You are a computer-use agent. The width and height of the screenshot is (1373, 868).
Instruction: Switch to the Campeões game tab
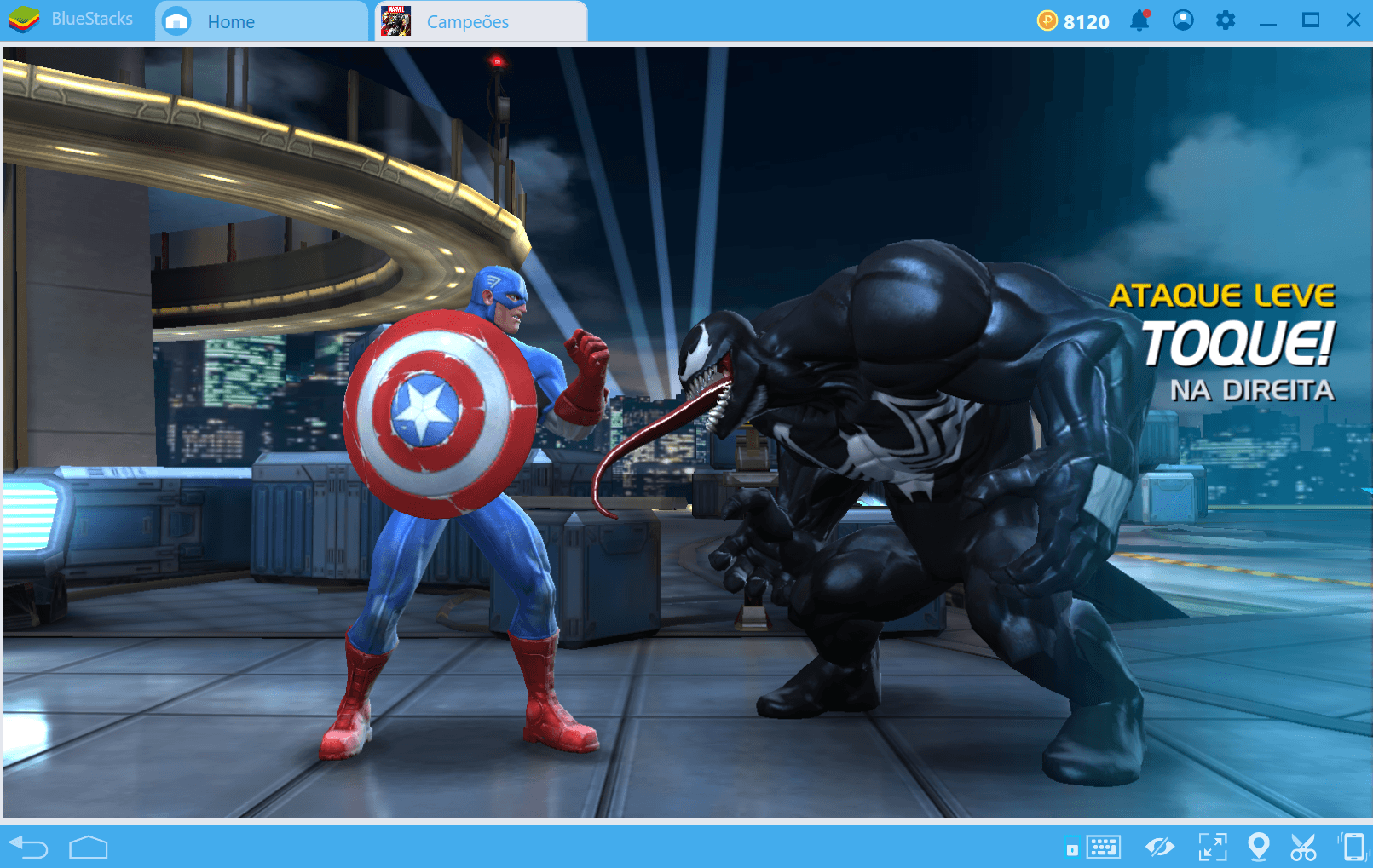pos(482,21)
